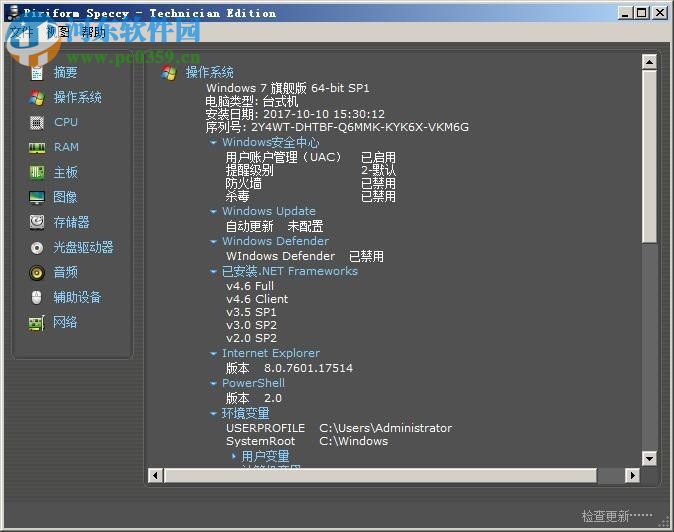674x532 pixels.
Task: Select the 自动更新 未配置 row
Action: (274, 226)
